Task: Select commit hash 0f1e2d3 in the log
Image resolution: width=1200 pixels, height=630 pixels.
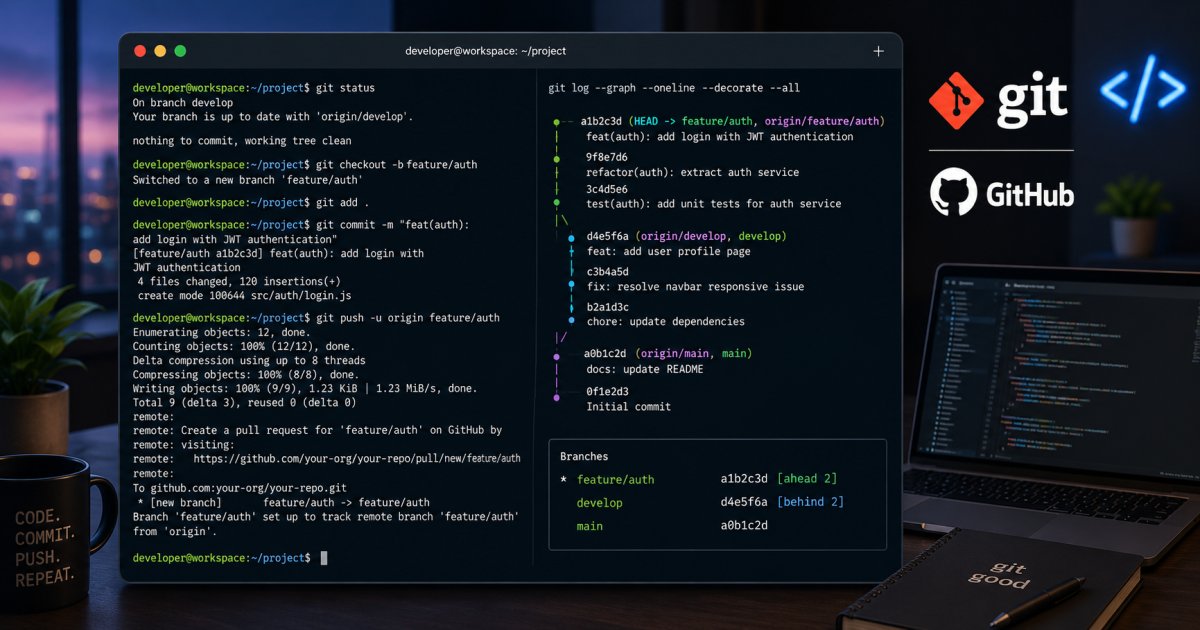Action: coord(607,391)
